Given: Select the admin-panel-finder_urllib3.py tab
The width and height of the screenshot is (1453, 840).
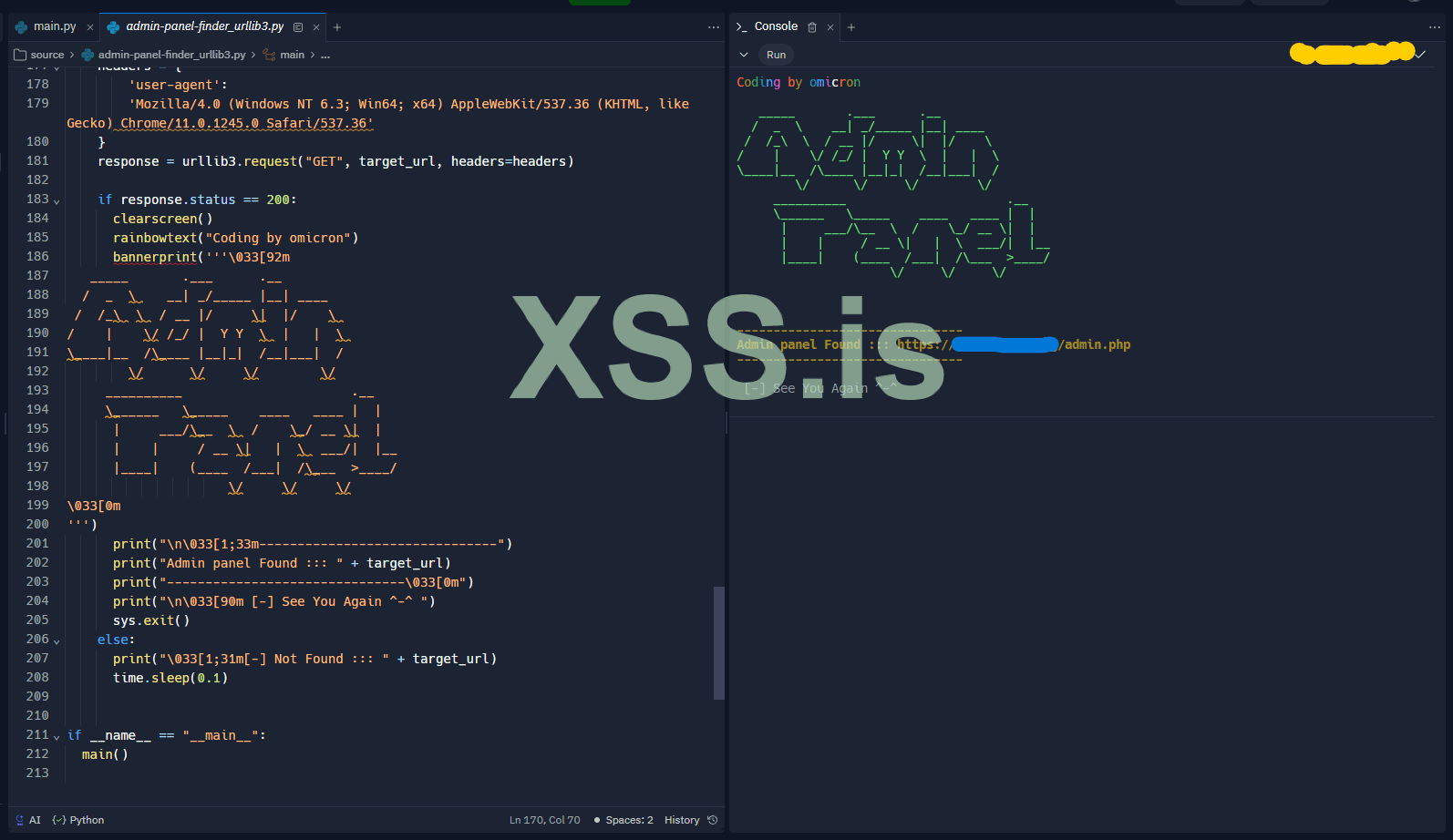Looking at the screenshot, I should [204, 27].
